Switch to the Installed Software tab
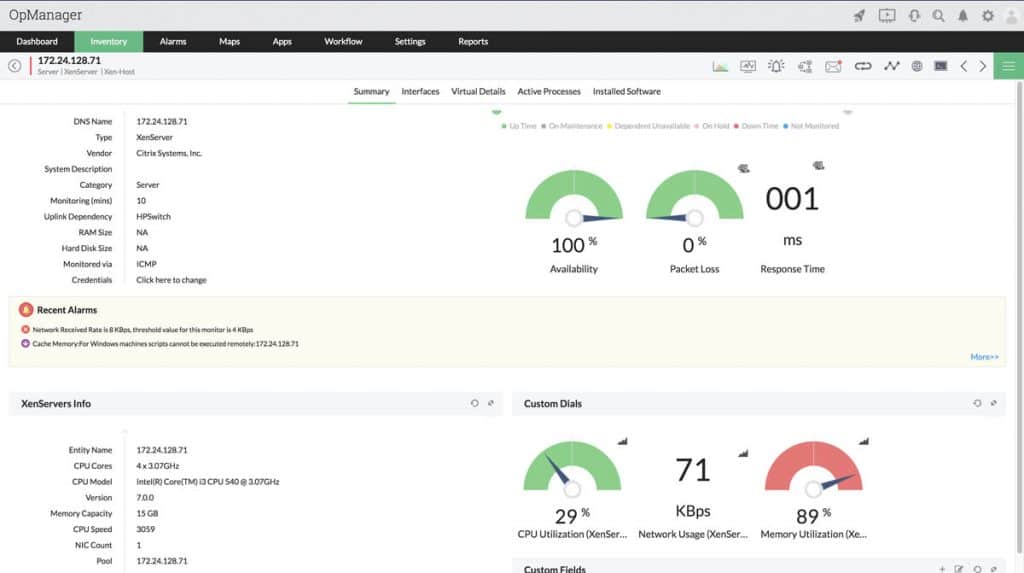 tap(626, 91)
